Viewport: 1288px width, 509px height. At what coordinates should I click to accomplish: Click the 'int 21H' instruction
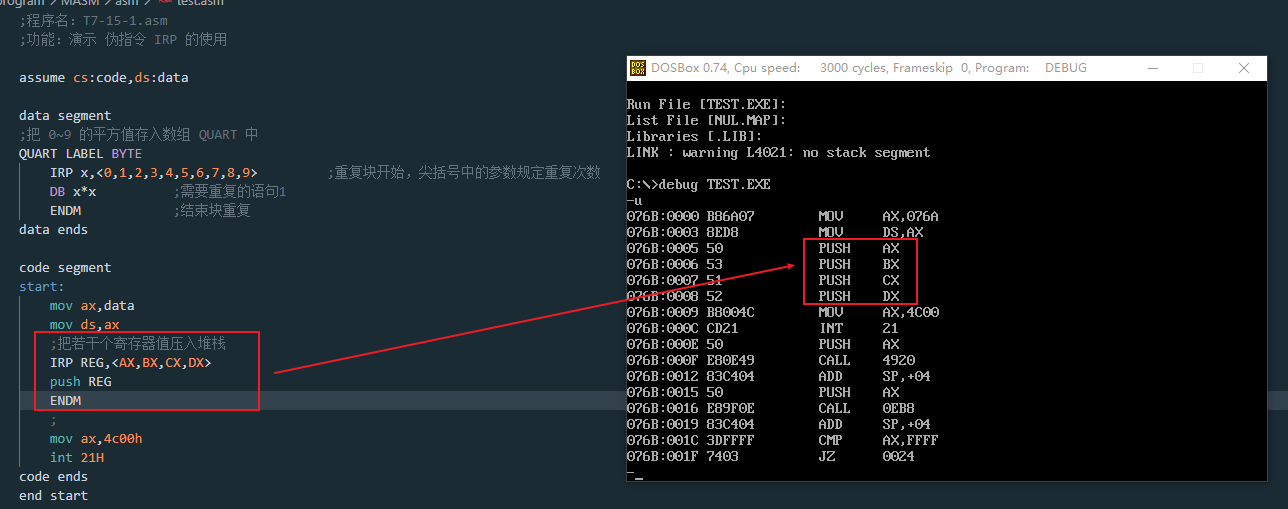click(x=77, y=457)
